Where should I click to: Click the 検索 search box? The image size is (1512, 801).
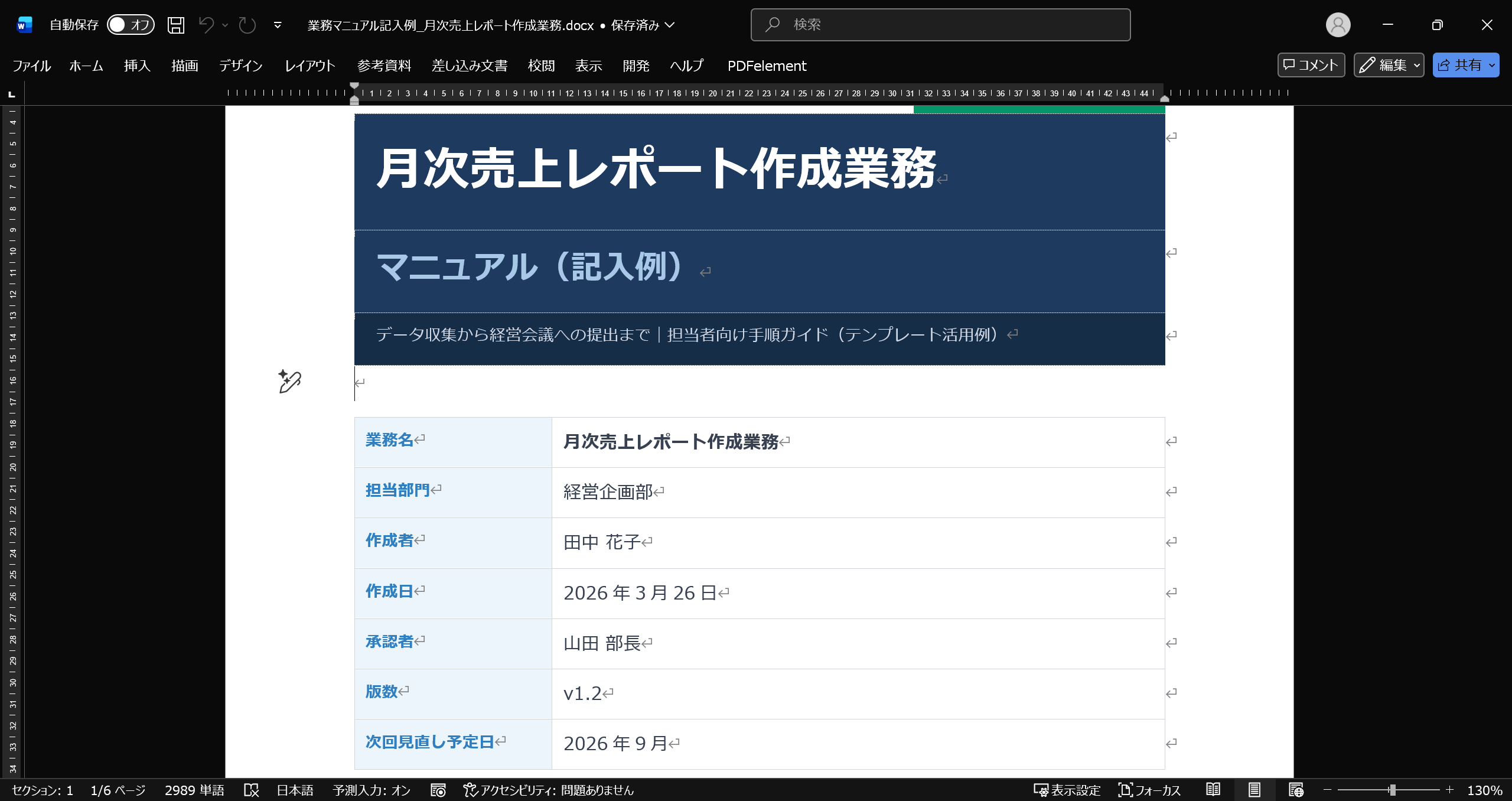[940, 25]
